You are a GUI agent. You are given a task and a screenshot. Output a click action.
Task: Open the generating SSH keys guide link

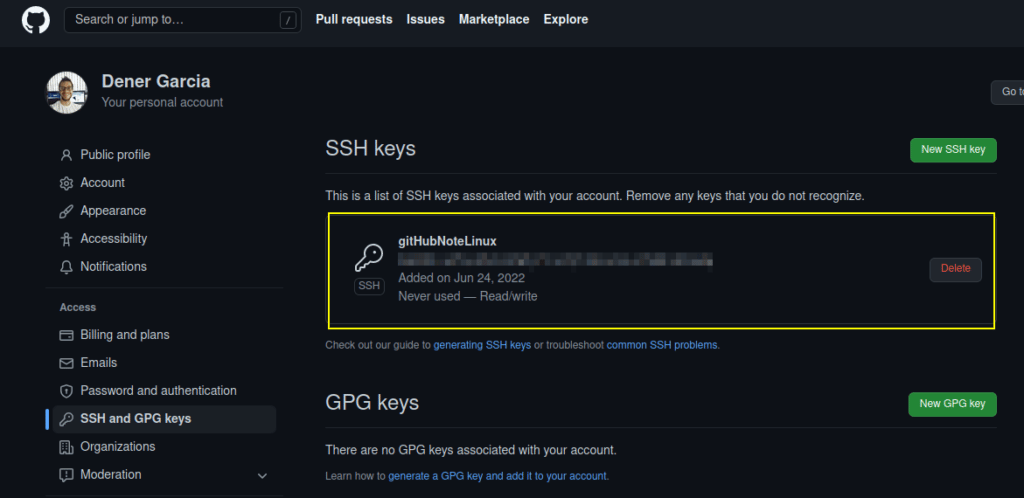tap(482, 345)
